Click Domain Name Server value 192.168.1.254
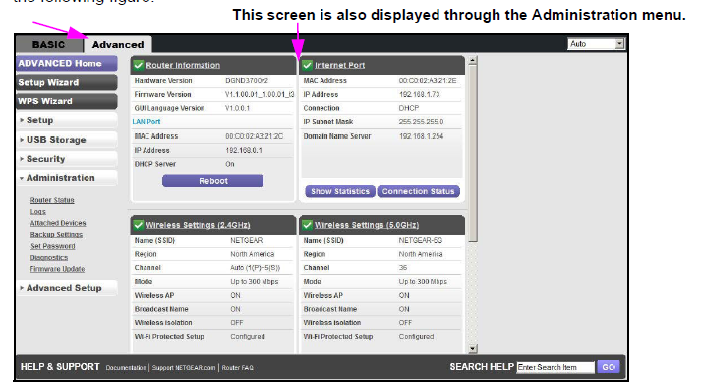 tap(421, 136)
